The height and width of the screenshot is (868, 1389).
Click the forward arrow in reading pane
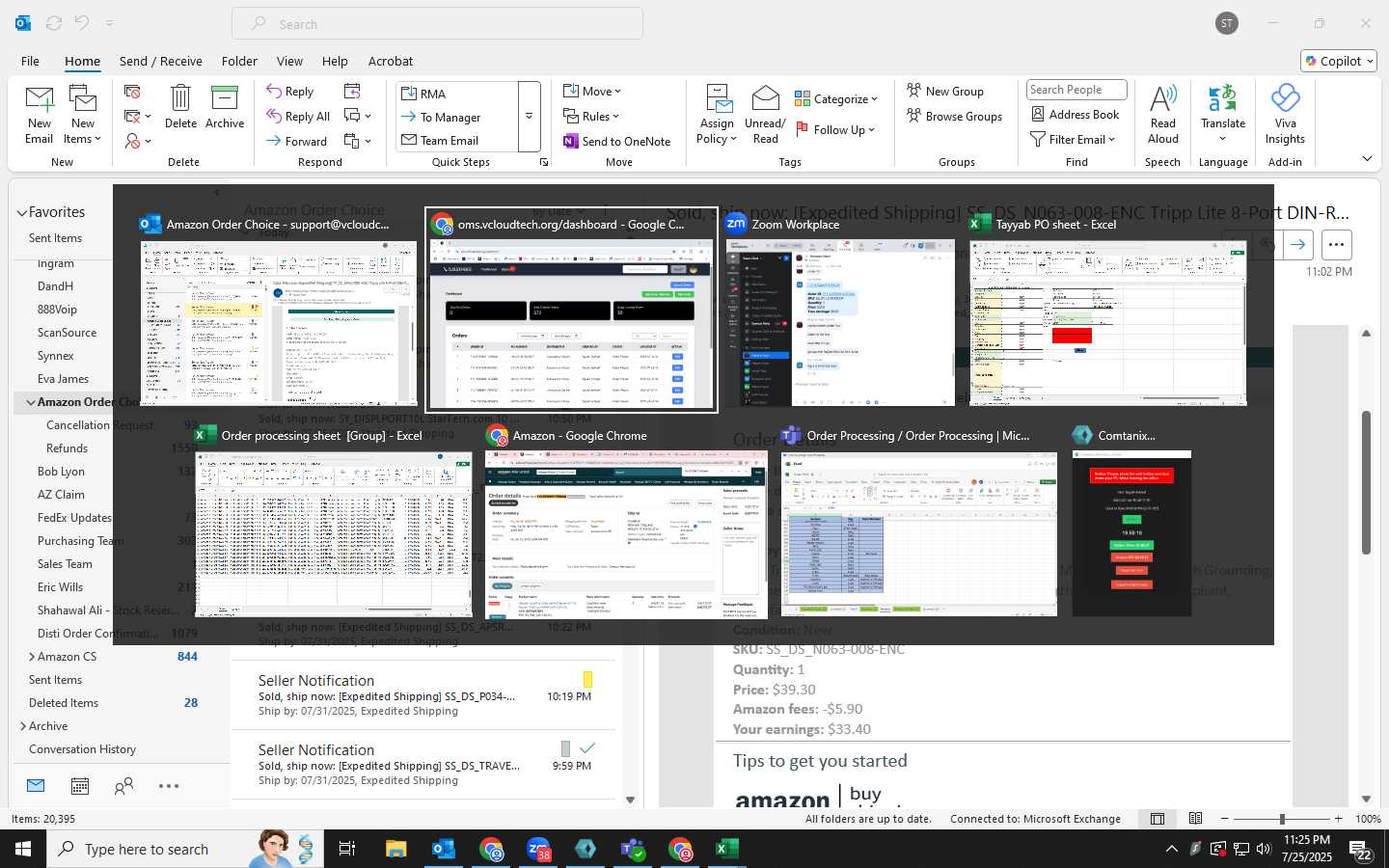1298,245
